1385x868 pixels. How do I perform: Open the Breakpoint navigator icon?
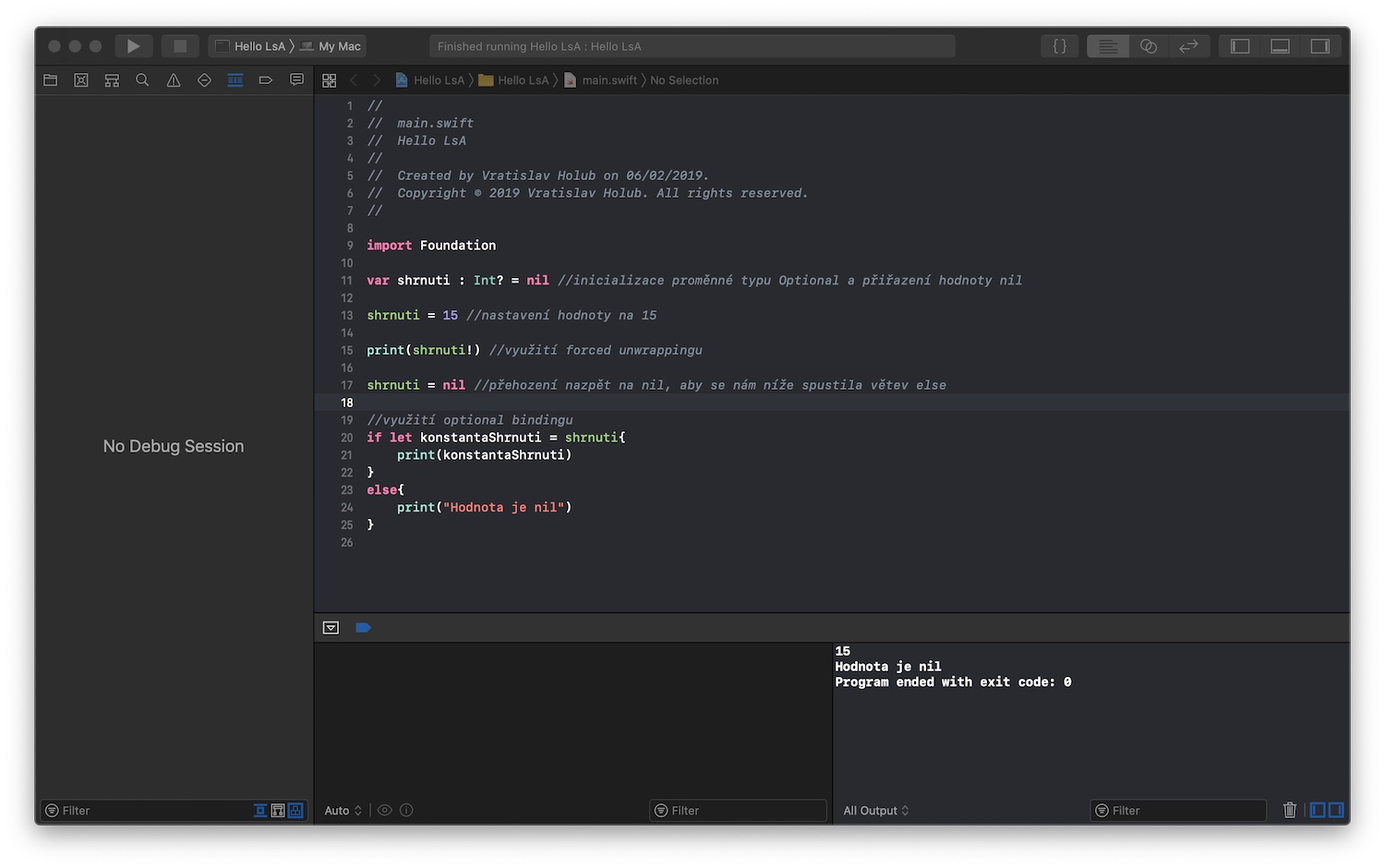click(266, 80)
